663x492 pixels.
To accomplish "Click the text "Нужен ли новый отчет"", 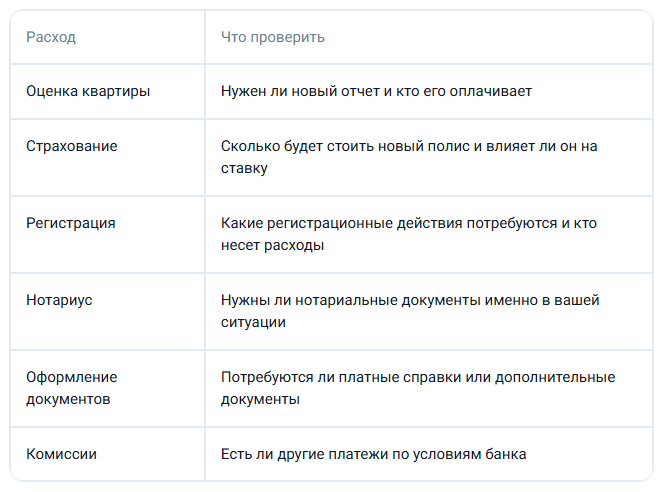I will [x=300, y=91].
